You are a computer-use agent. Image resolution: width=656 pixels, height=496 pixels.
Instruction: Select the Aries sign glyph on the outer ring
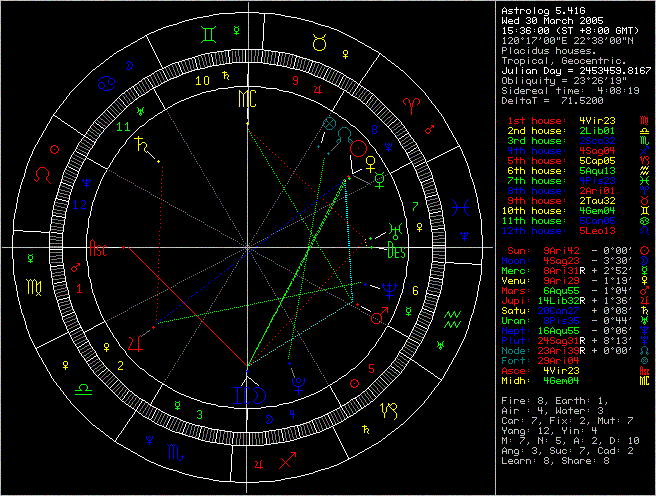411,102
